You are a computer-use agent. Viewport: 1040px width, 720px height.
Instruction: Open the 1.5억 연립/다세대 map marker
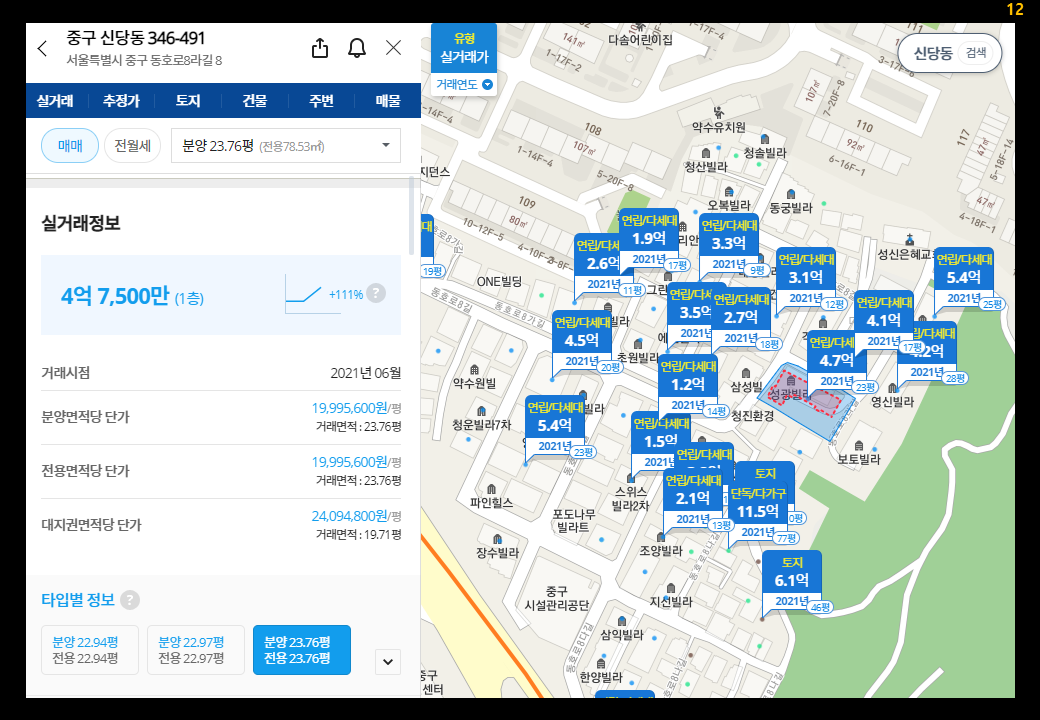pyautogui.click(x=660, y=441)
